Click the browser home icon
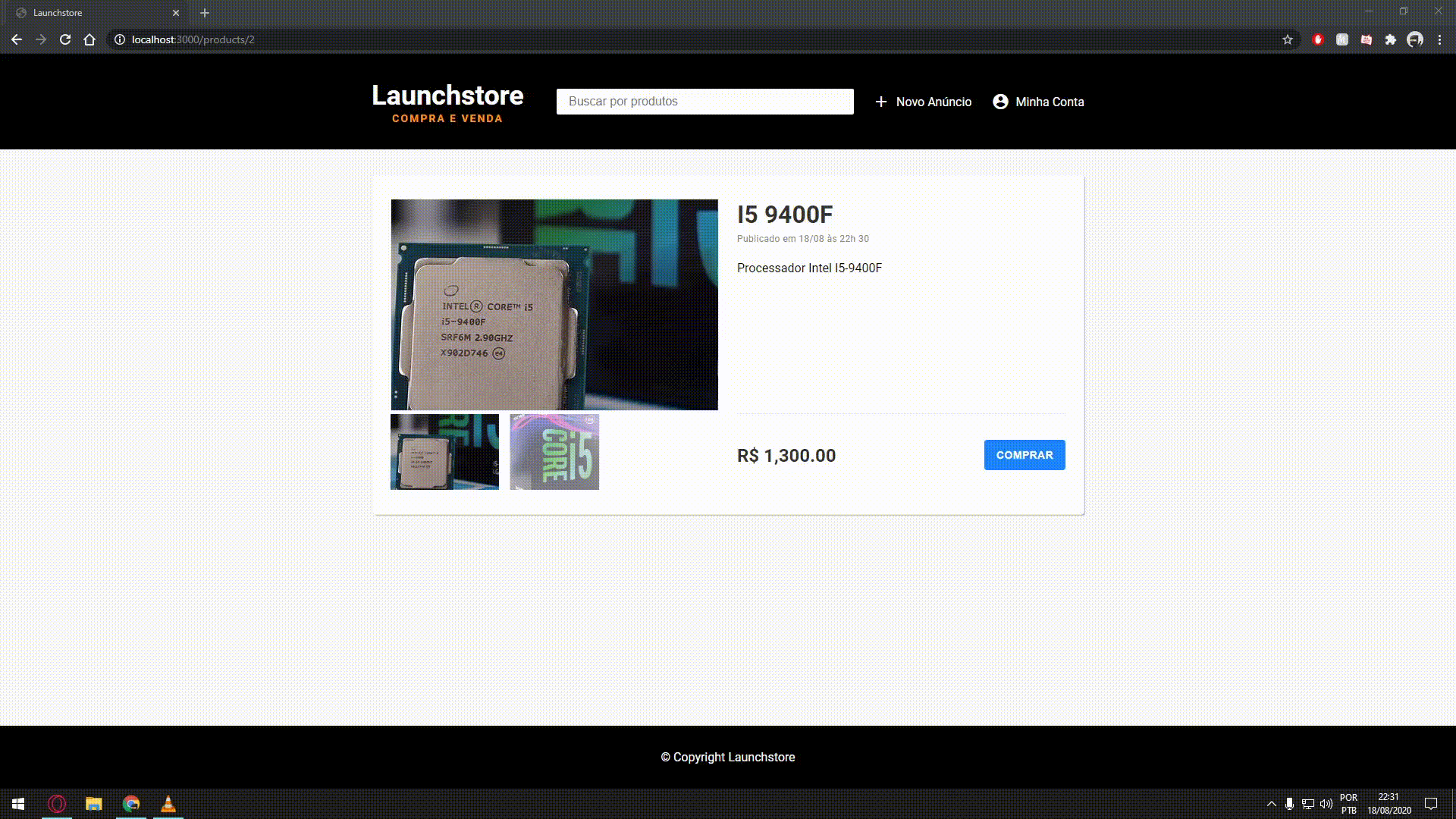 (x=89, y=39)
